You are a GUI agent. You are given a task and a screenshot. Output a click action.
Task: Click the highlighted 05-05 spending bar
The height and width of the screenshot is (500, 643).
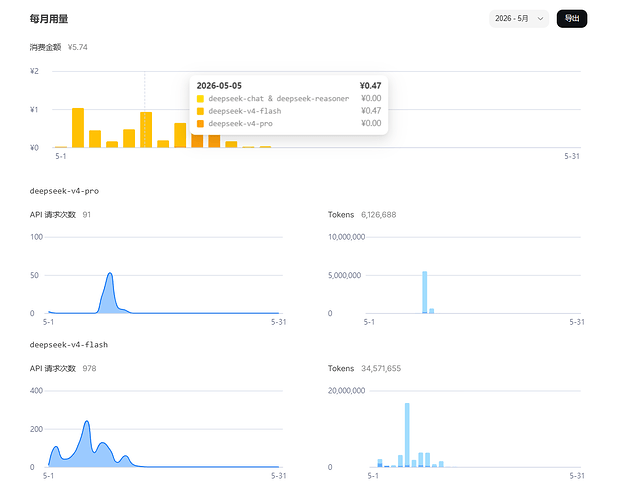146,130
